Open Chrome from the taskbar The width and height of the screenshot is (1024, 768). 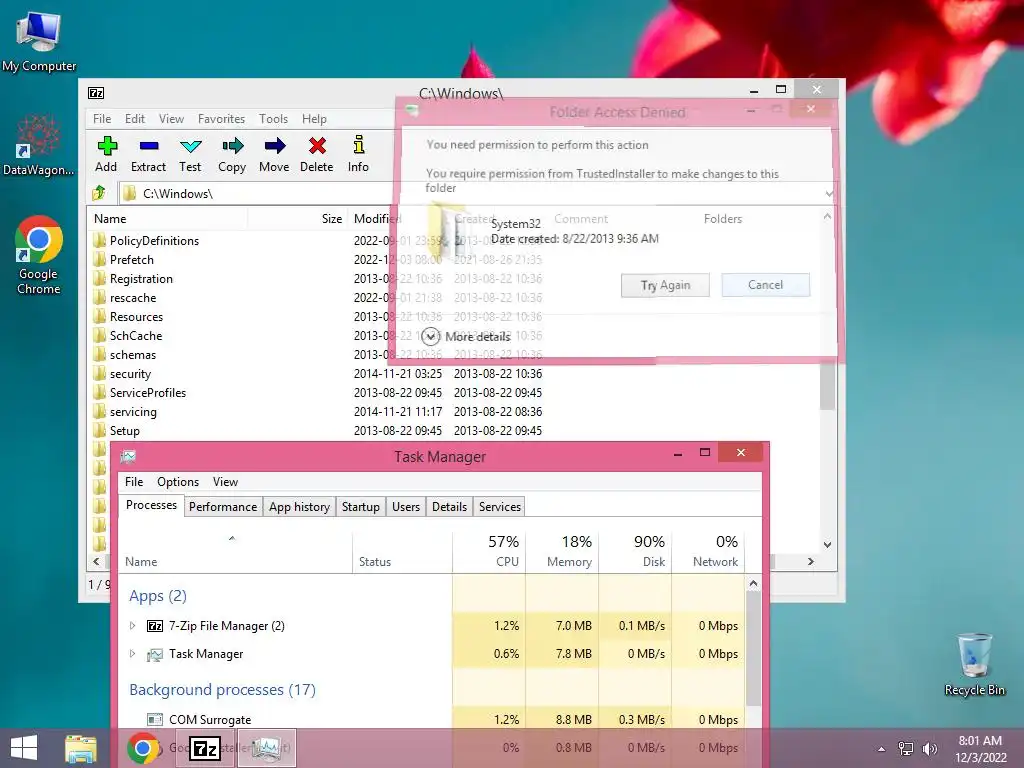click(x=143, y=748)
